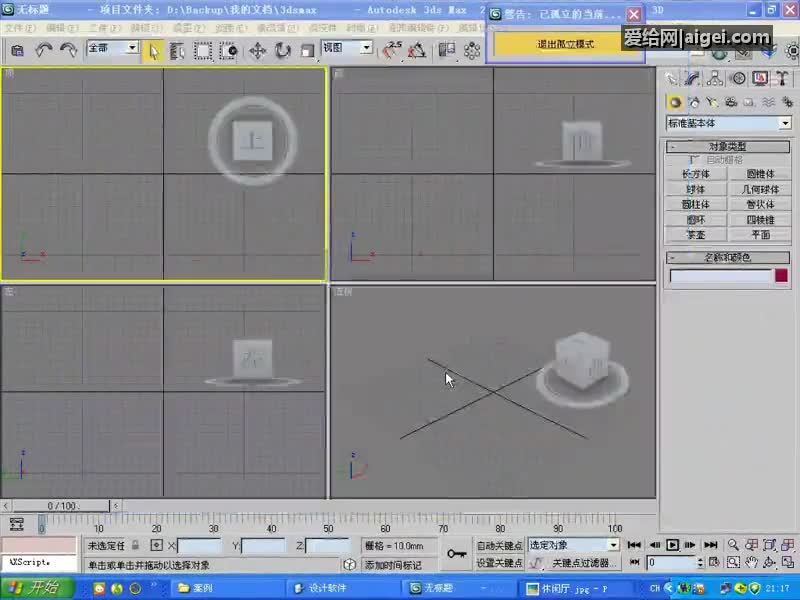
Task: Switch to the Lights category icon
Action: (x=712, y=102)
